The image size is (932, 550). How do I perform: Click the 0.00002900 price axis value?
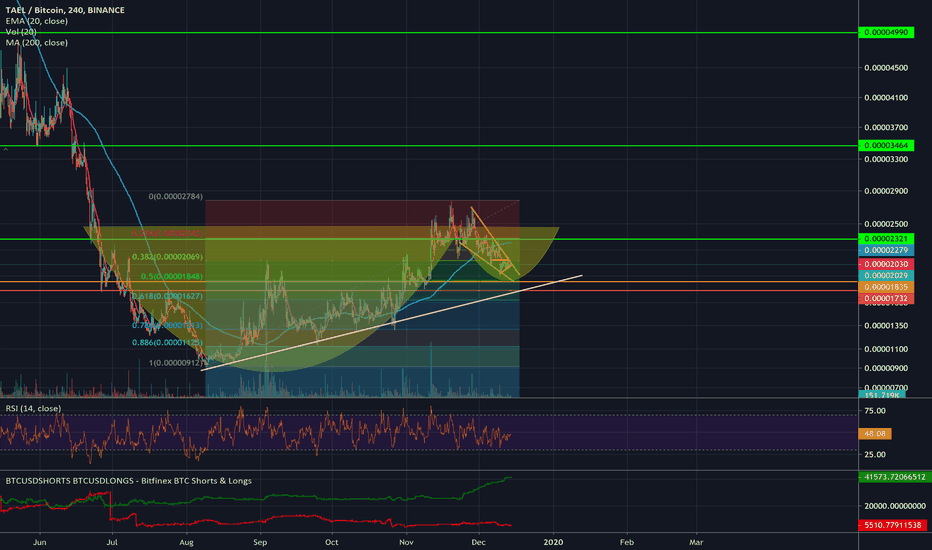coord(886,191)
